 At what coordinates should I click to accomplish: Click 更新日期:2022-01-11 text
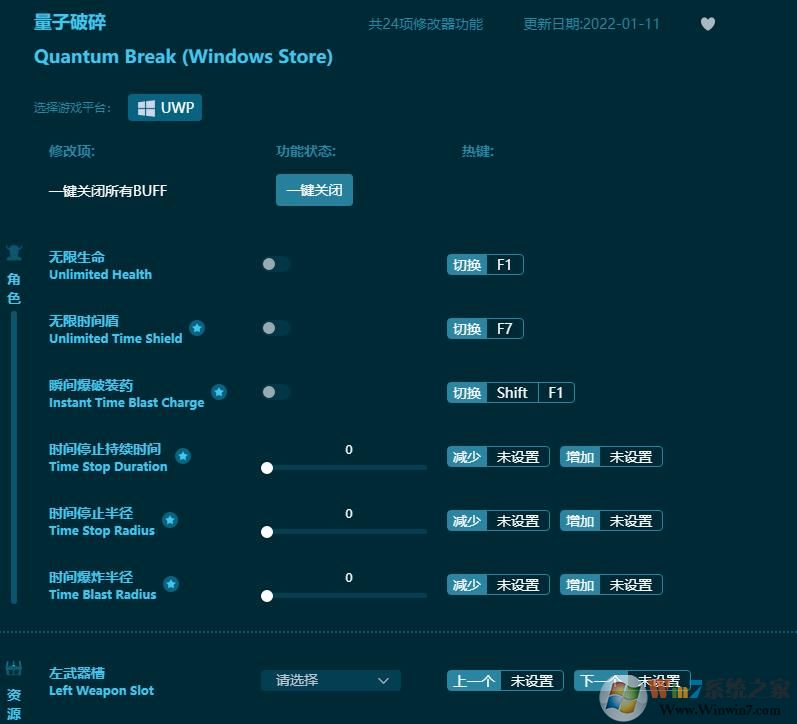coord(591,24)
